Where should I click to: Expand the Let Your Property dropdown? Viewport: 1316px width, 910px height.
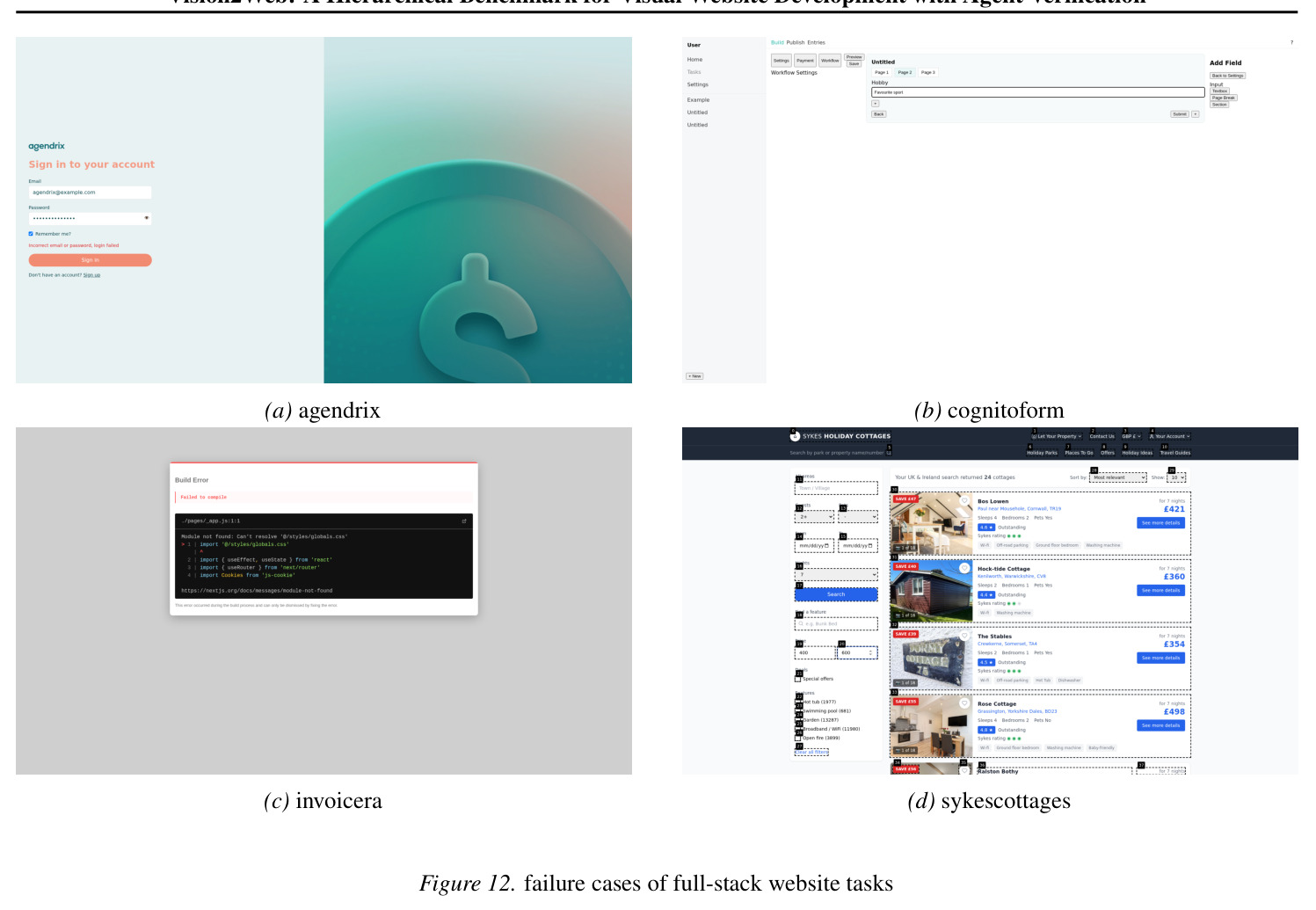[1057, 436]
